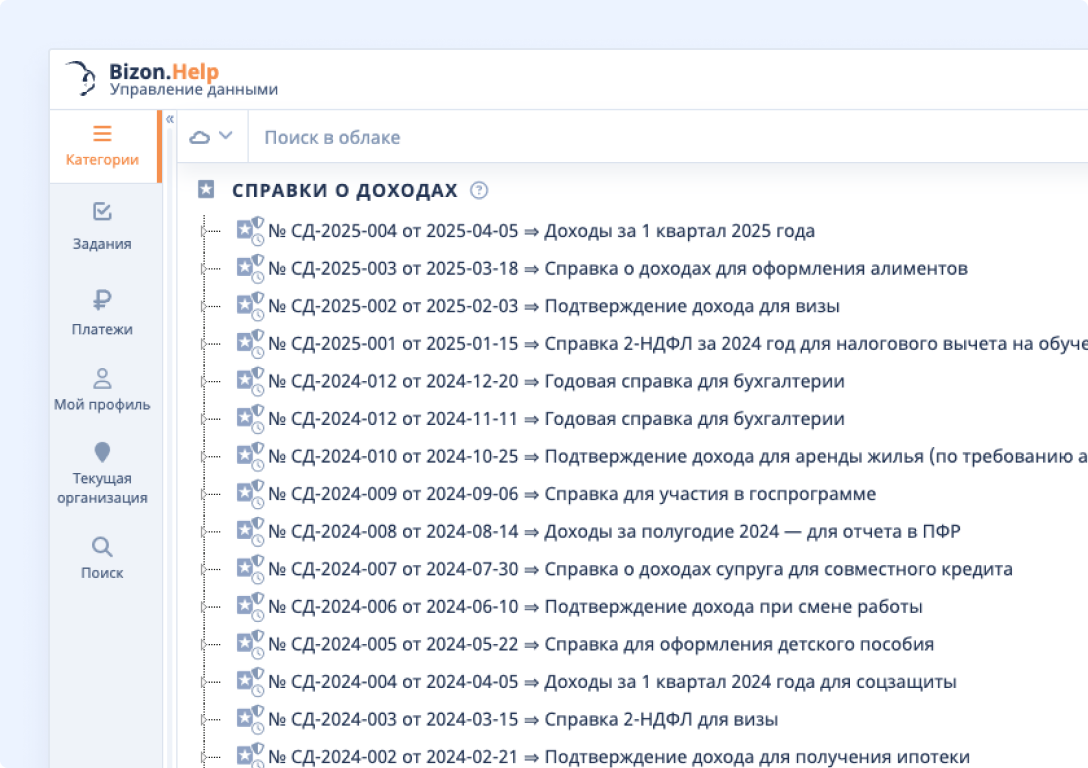This screenshot has width=1088, height=768.
Task: Toggle the star marker on СД-2025-004 record
Action: (x=243, y=230)
